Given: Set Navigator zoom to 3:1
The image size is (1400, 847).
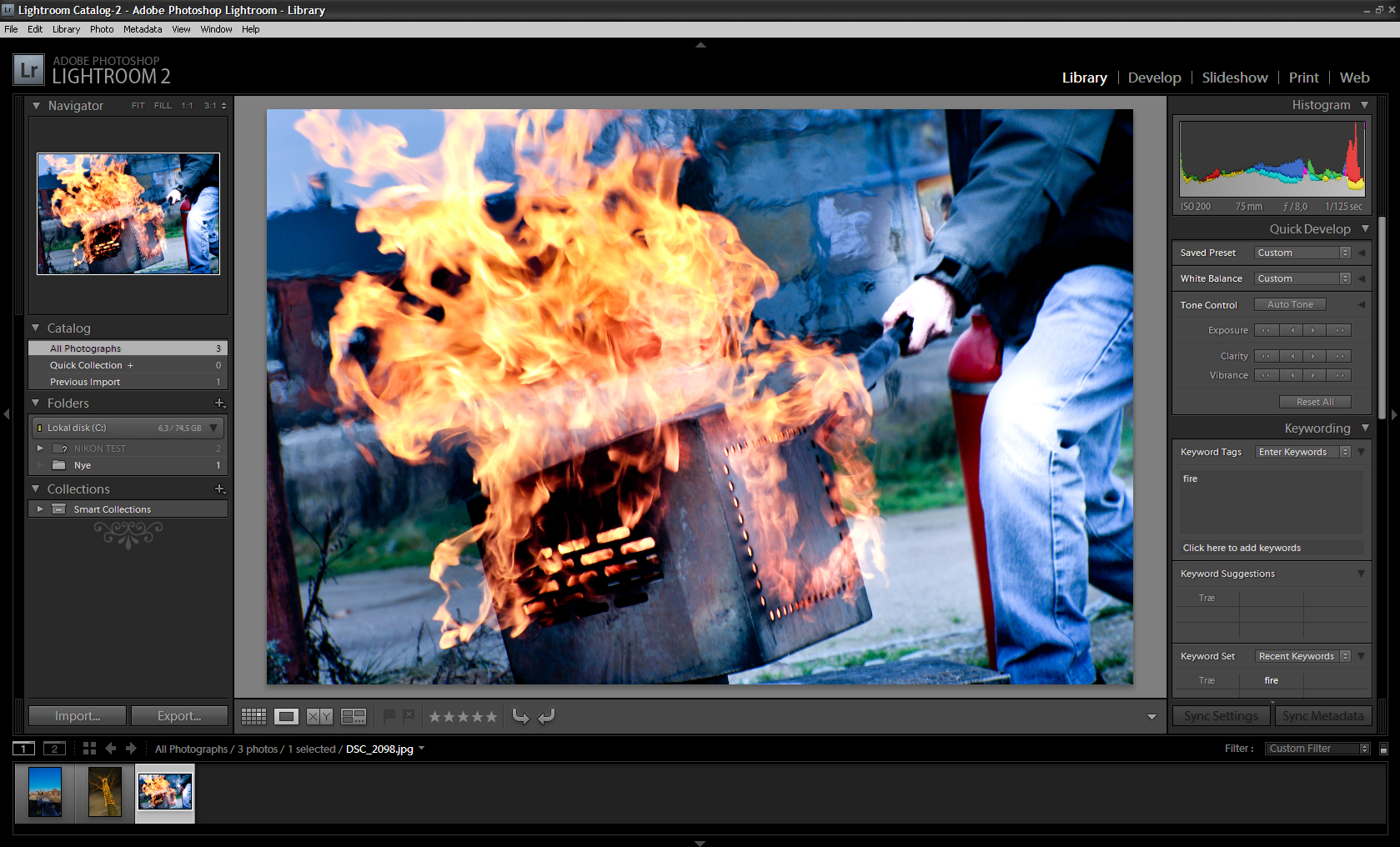Looking at the screenshot, I should pyautogui.click(x=210, y=106).
